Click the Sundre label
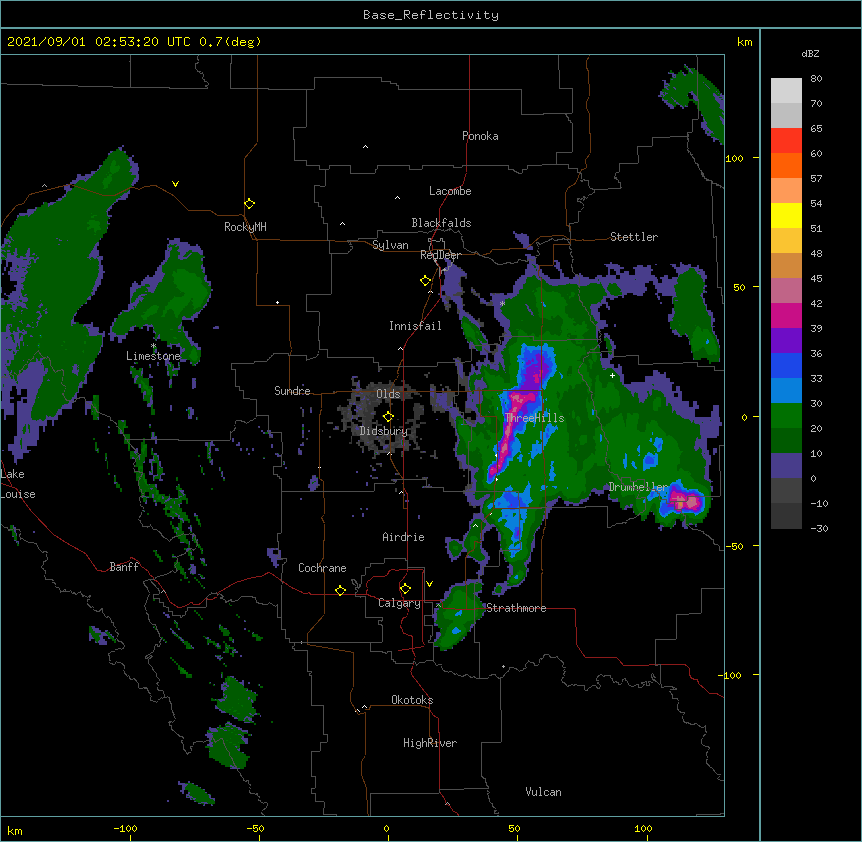862x842 pixels. click(x=292, y=391)
